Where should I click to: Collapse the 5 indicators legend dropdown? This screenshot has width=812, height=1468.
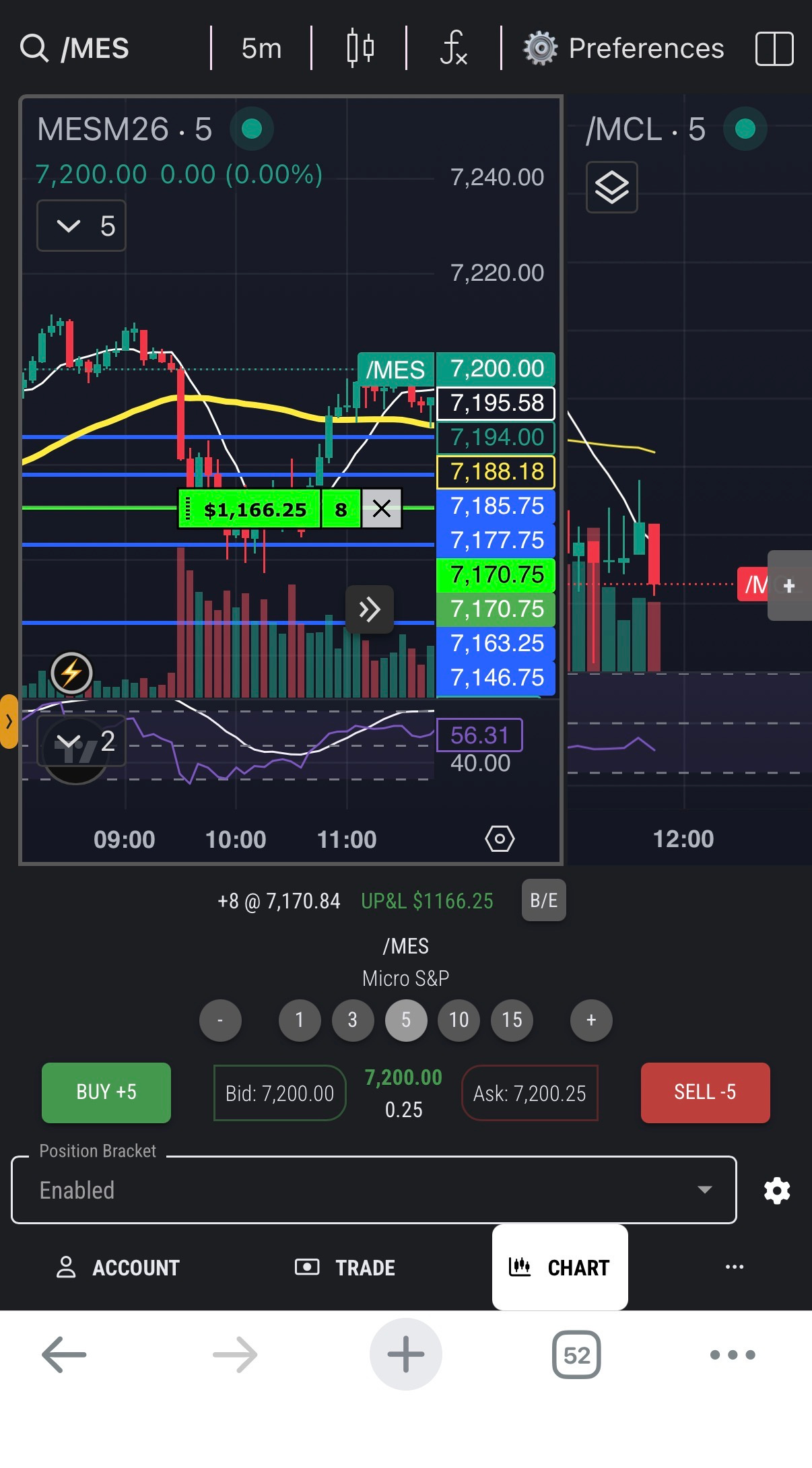[81, 226]
